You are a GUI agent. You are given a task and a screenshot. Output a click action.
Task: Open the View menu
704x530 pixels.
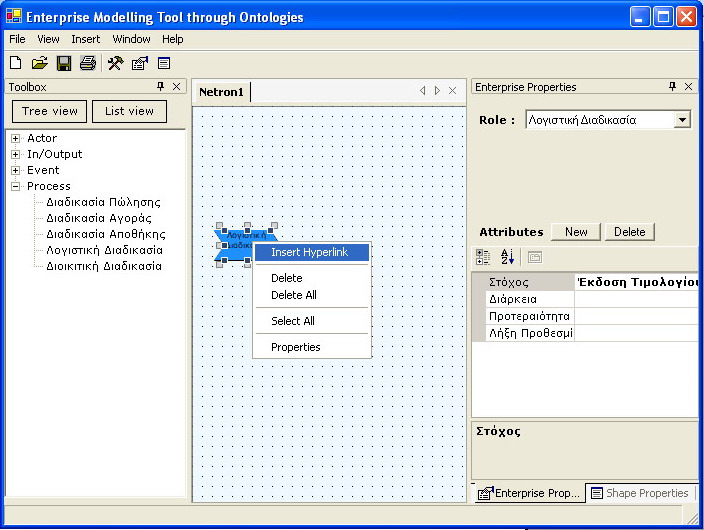(48, 39)
